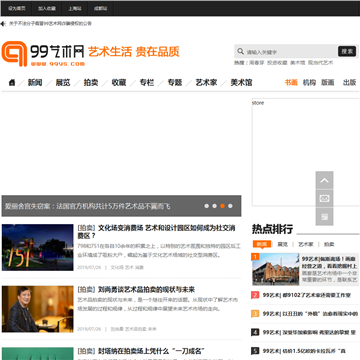Open 机构 in right navigation
The image size is (360, 360).
[309, 82]
